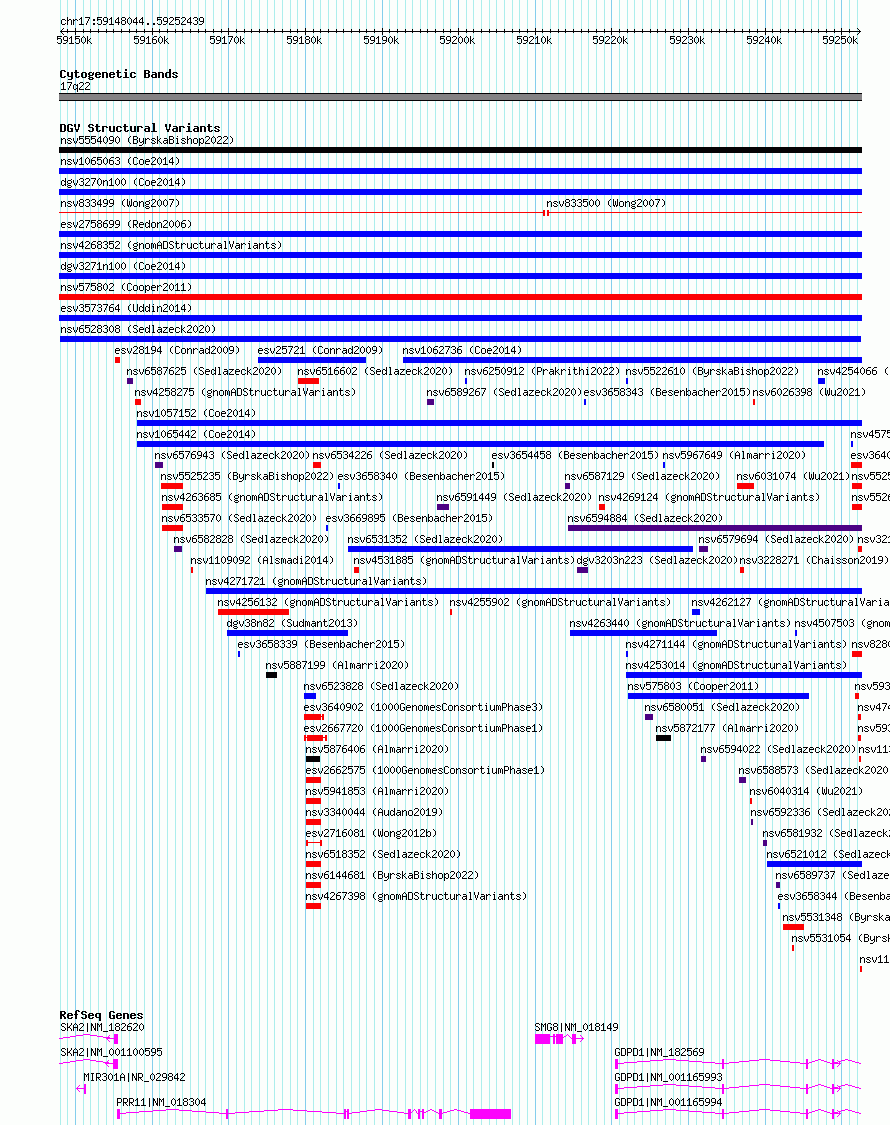
Task: Click nsv6516602 (Sedlazeck2020) label
Action: (375, 371)
